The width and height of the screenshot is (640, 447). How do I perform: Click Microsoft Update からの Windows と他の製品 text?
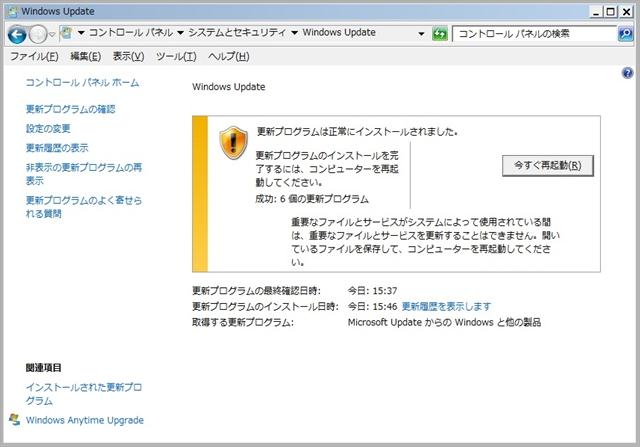click(444, 322)
